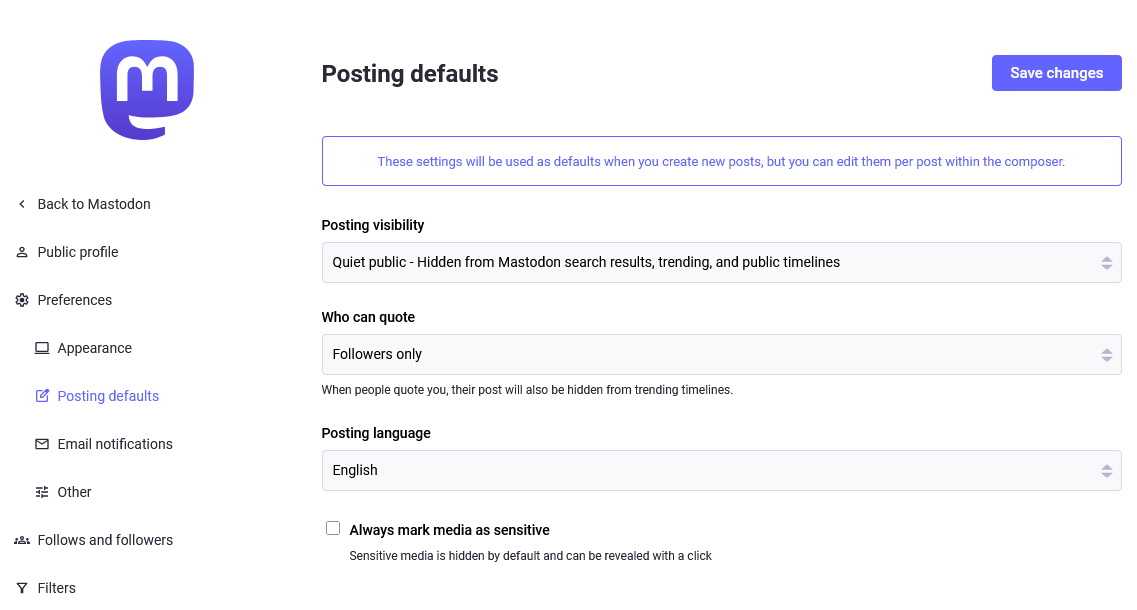Open the Appearance preferences page
This screenshot has height=610, width=1137.
tap(95, 348)
